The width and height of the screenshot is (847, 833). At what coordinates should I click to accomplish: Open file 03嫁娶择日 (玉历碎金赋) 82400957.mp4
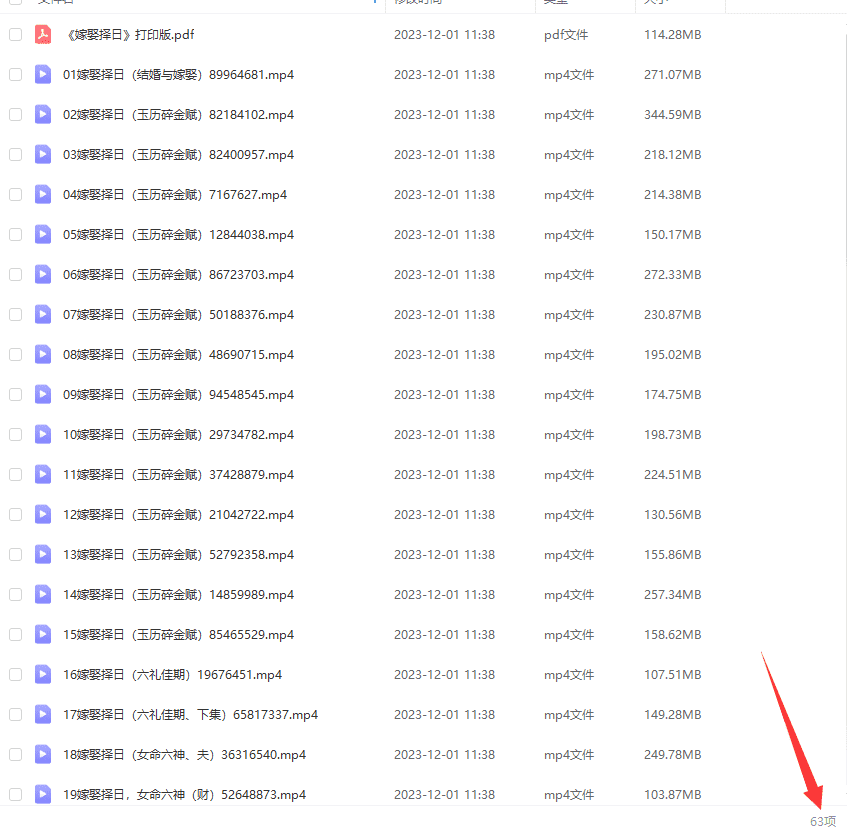click(x=178, y=155)
